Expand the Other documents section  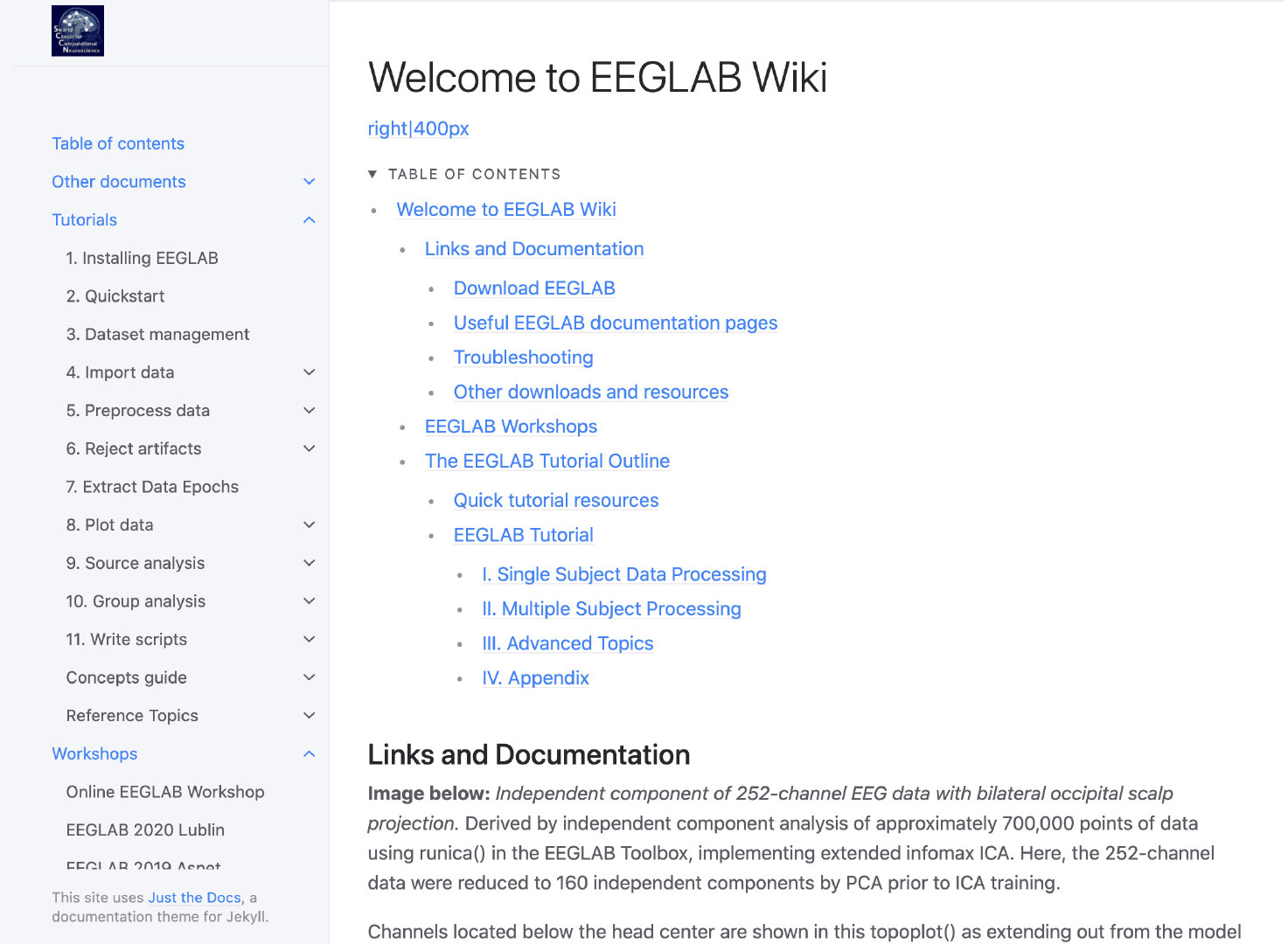(x=309, y=181)
